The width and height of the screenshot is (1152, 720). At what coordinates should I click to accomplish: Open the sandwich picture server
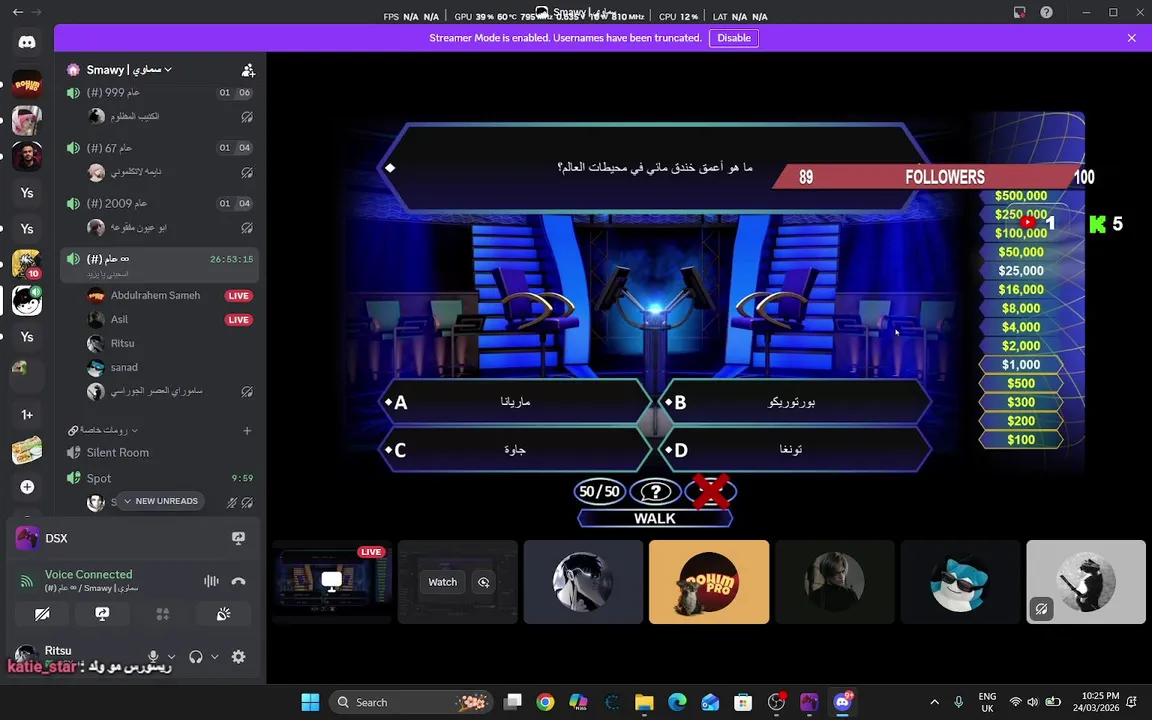[x=26, y=450]
